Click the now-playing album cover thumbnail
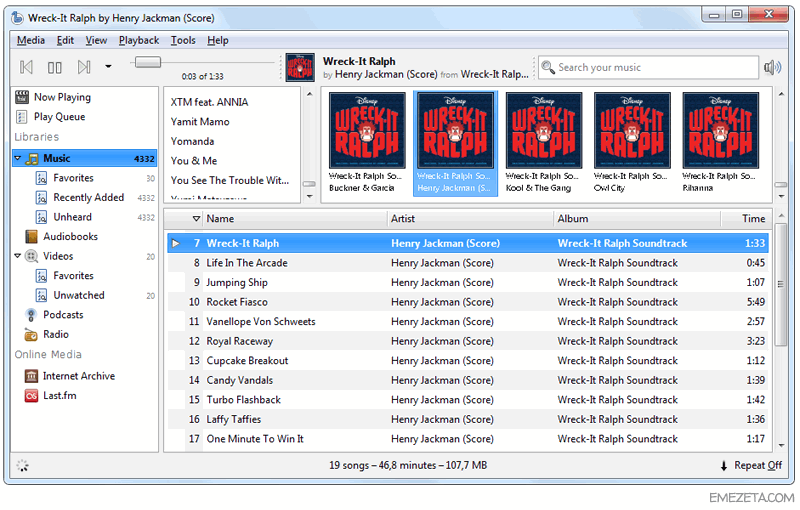Viewport: 800px width, 510px height. click(x=299, y=67)
